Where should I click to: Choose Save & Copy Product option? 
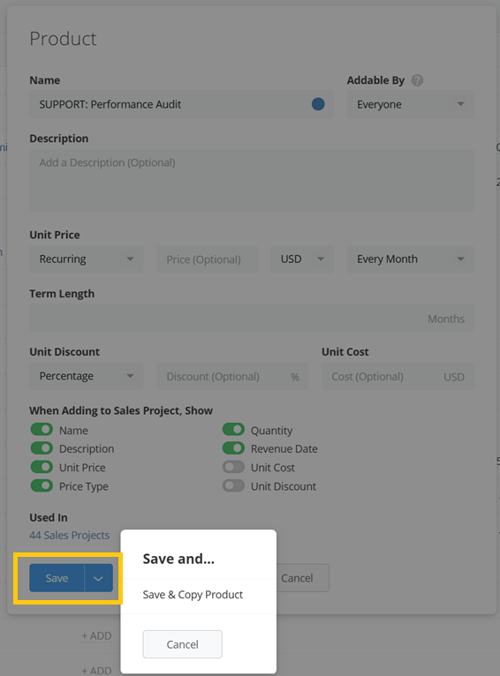[x=193, y=595]
